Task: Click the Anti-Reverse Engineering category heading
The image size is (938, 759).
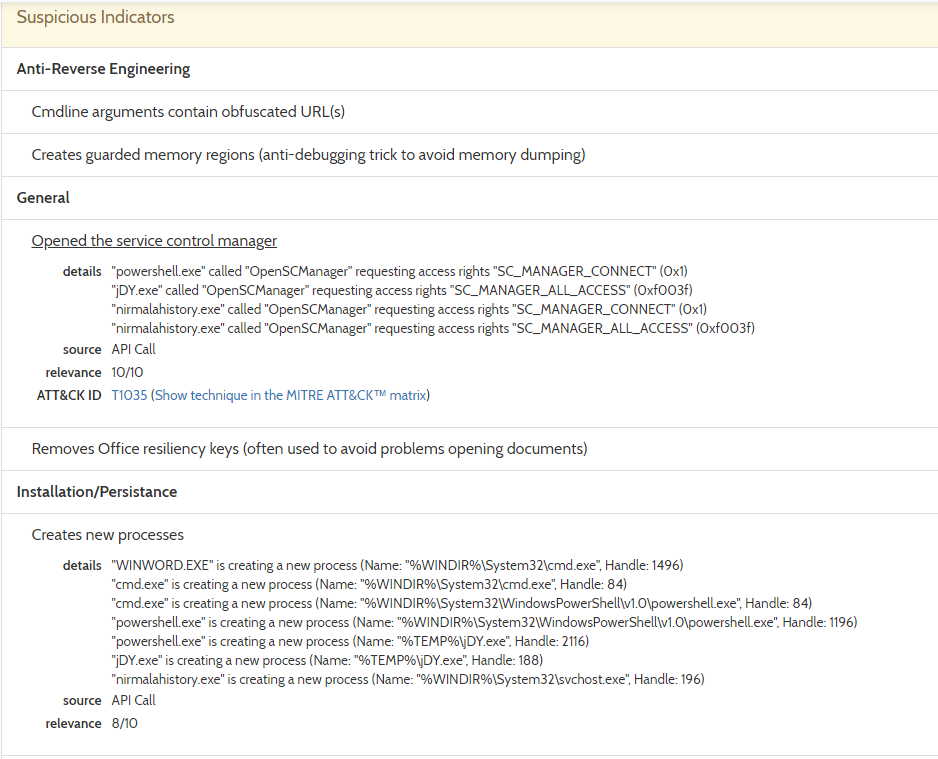Action: (x=103, y=69)
